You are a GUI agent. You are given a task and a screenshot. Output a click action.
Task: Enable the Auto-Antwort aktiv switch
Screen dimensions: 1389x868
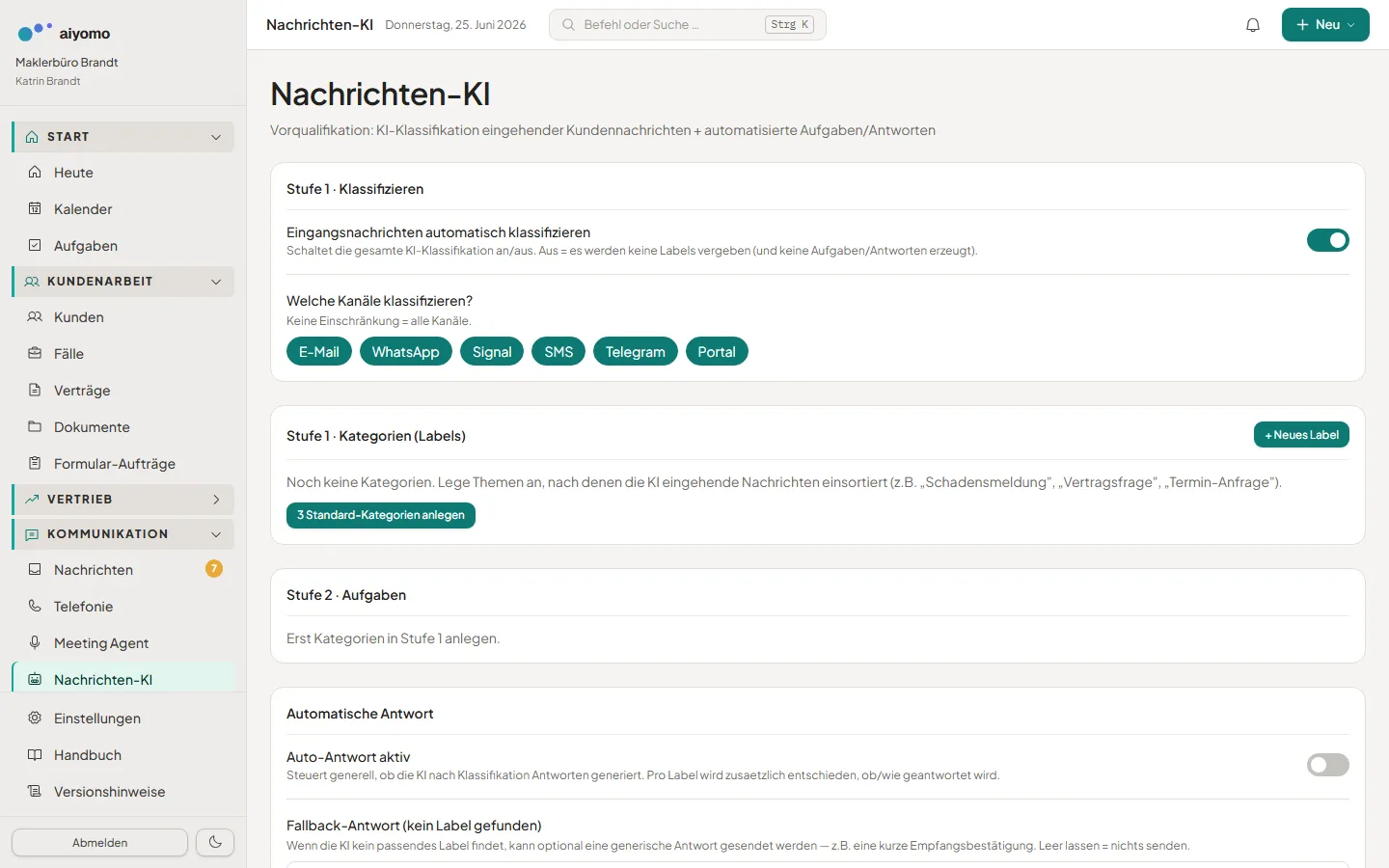point(1328,765)
